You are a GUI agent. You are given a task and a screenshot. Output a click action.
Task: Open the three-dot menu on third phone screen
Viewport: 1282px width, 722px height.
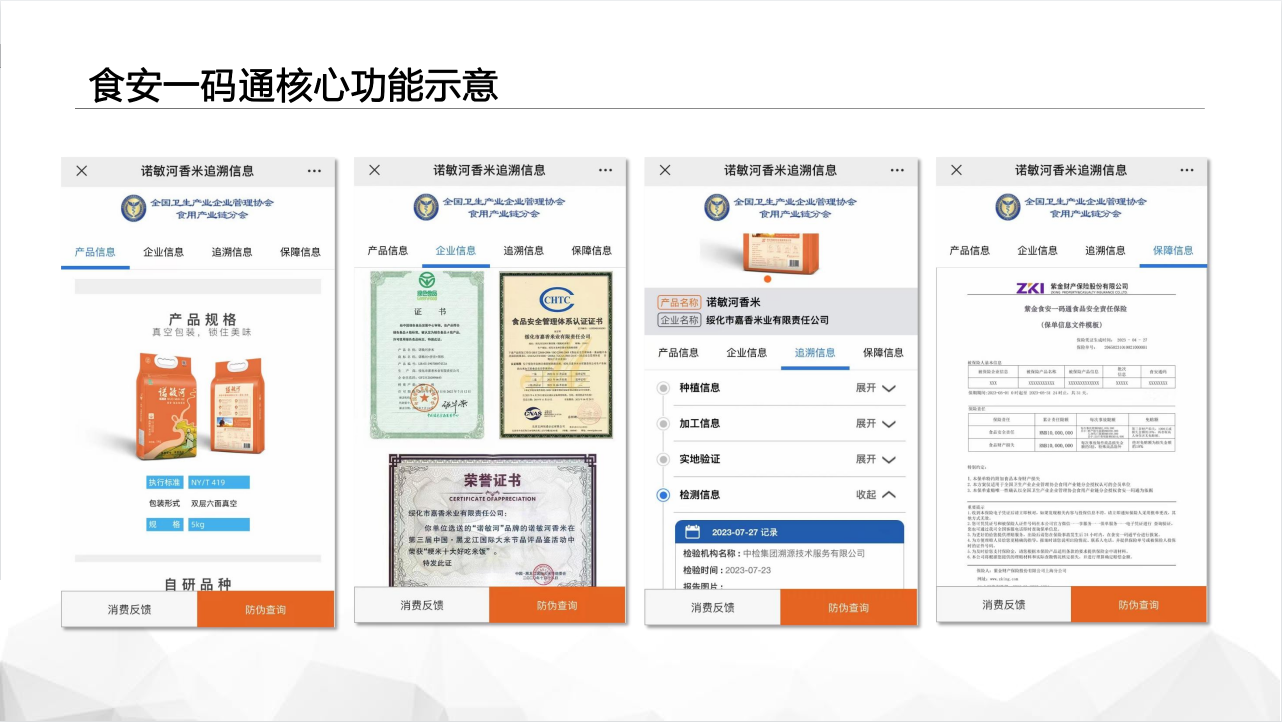[896, 170]
